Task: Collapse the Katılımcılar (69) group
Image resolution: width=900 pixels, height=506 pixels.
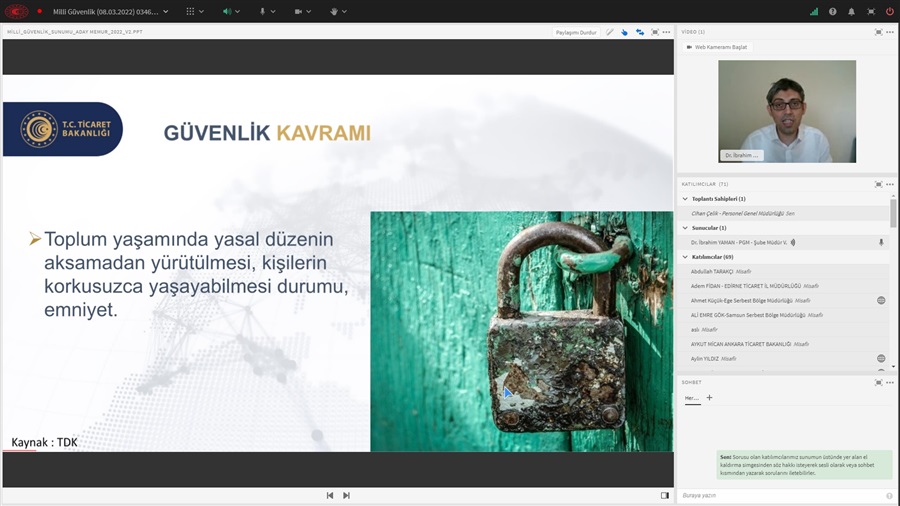Action: click(x=685, y=257)
